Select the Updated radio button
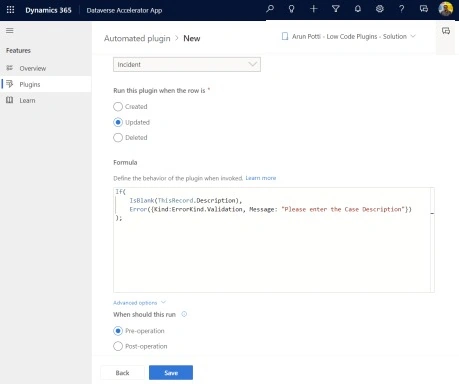Screen dimensions: 459x384 tap(118, 122)
